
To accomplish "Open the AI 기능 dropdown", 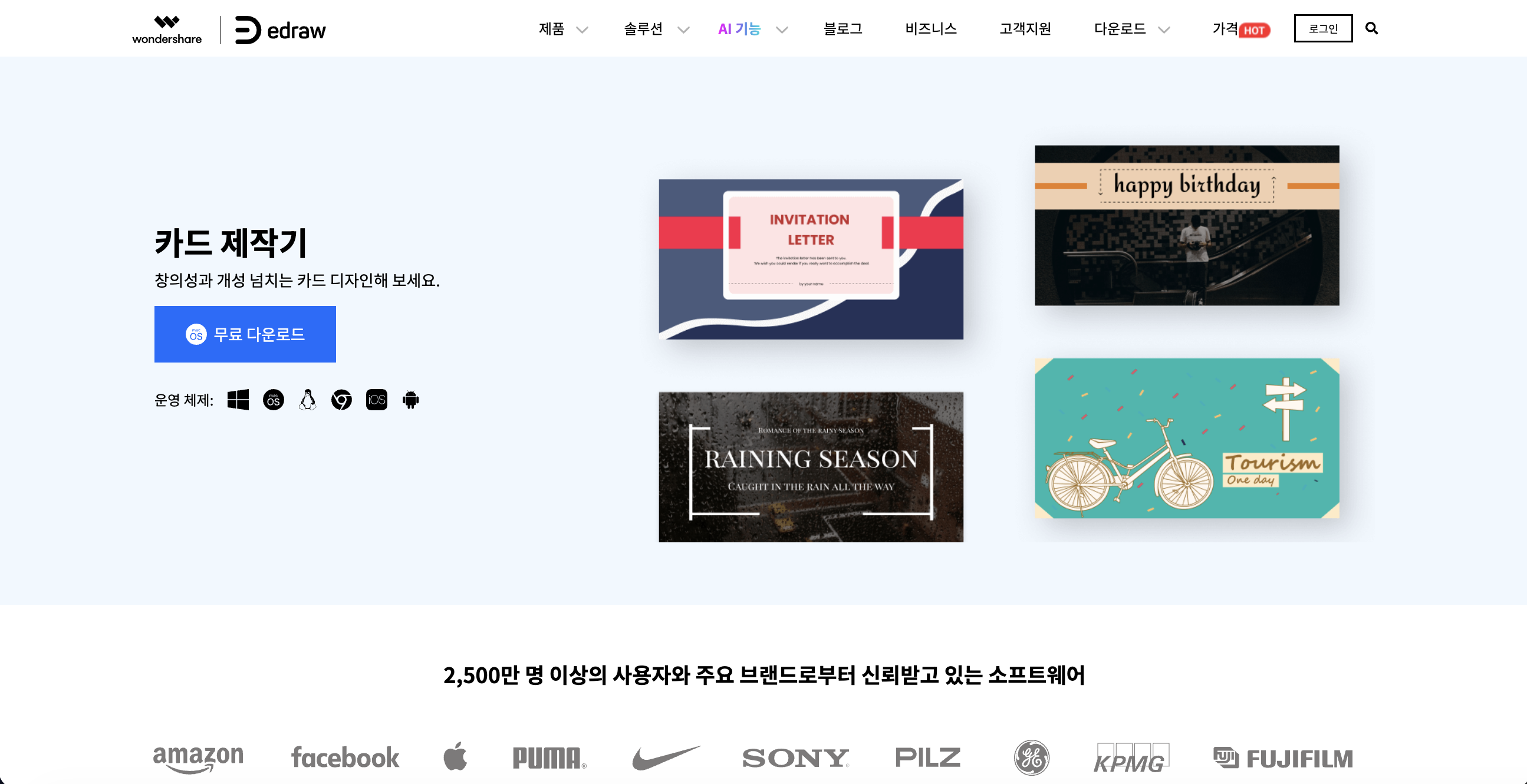I will [753, 29].
